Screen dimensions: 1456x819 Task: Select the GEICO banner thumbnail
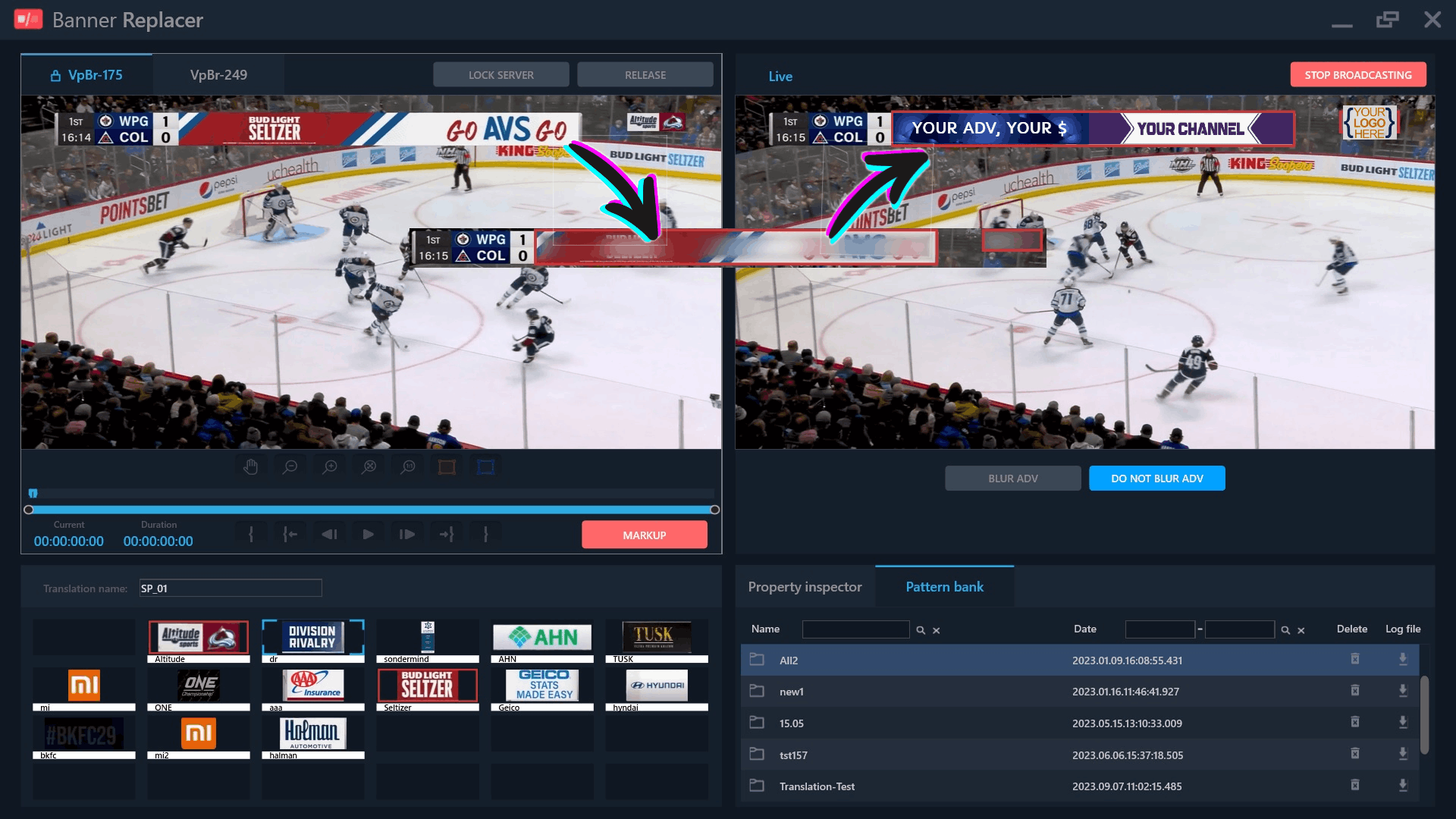[544, 685]
